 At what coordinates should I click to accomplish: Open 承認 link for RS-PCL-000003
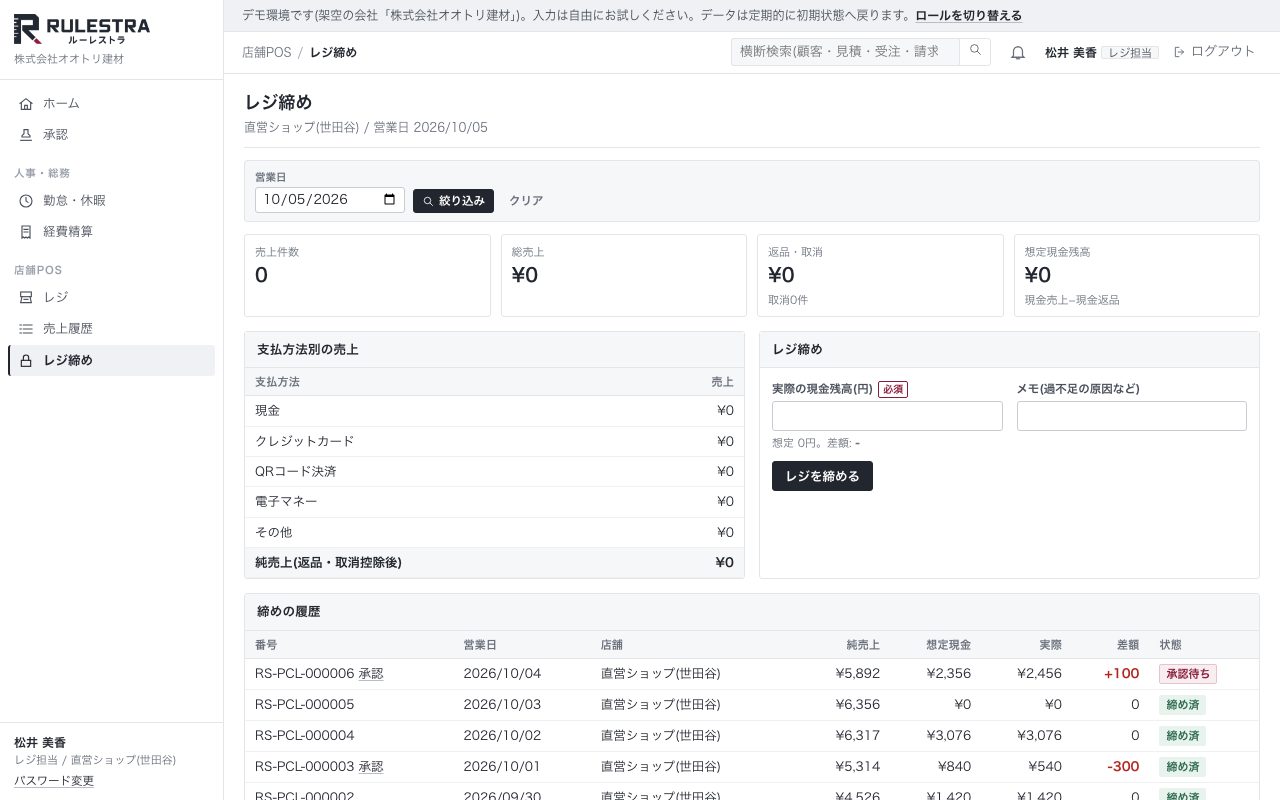(x=371, y=767)
